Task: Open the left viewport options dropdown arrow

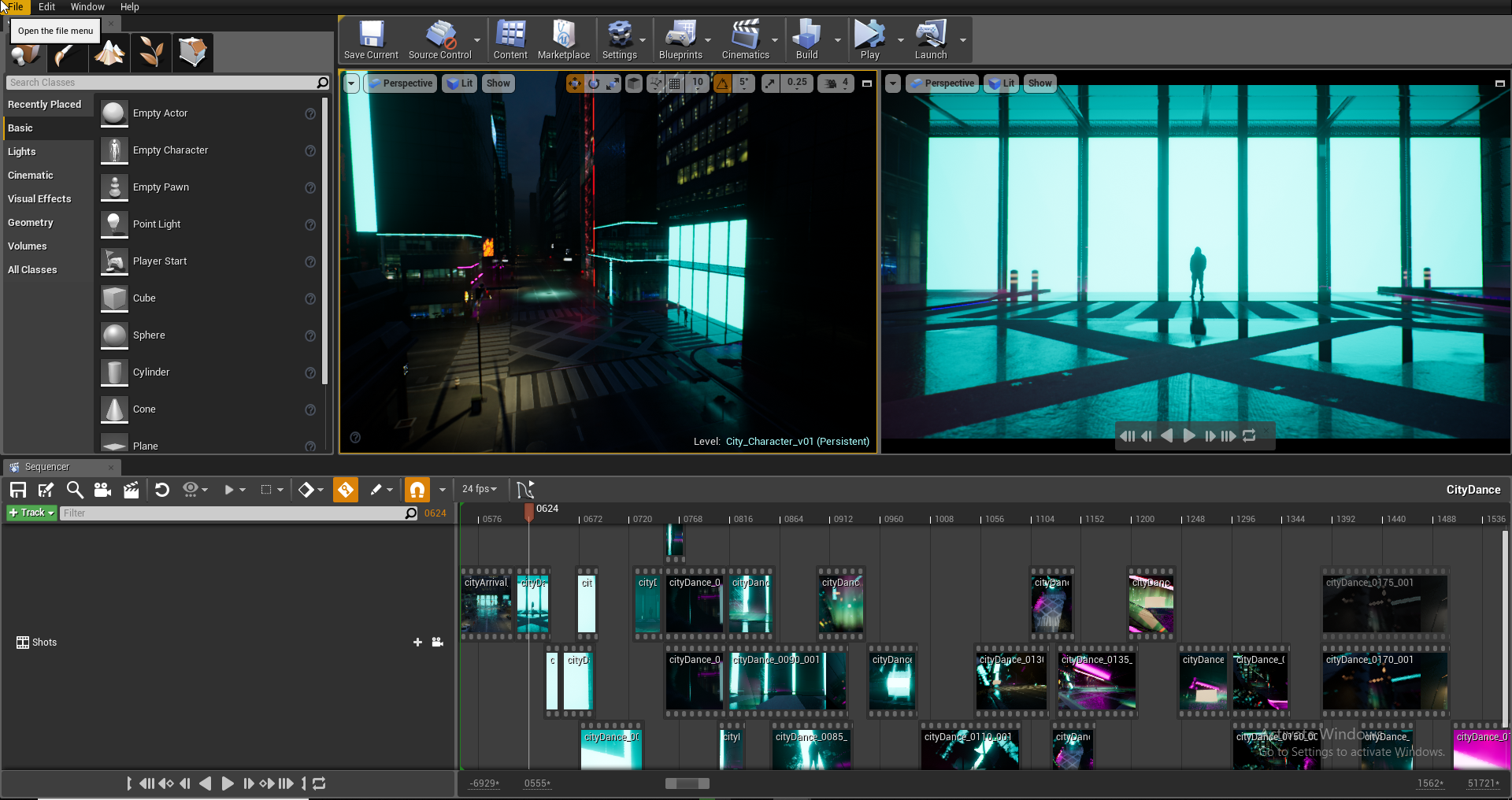Action: tap(351, 83)
